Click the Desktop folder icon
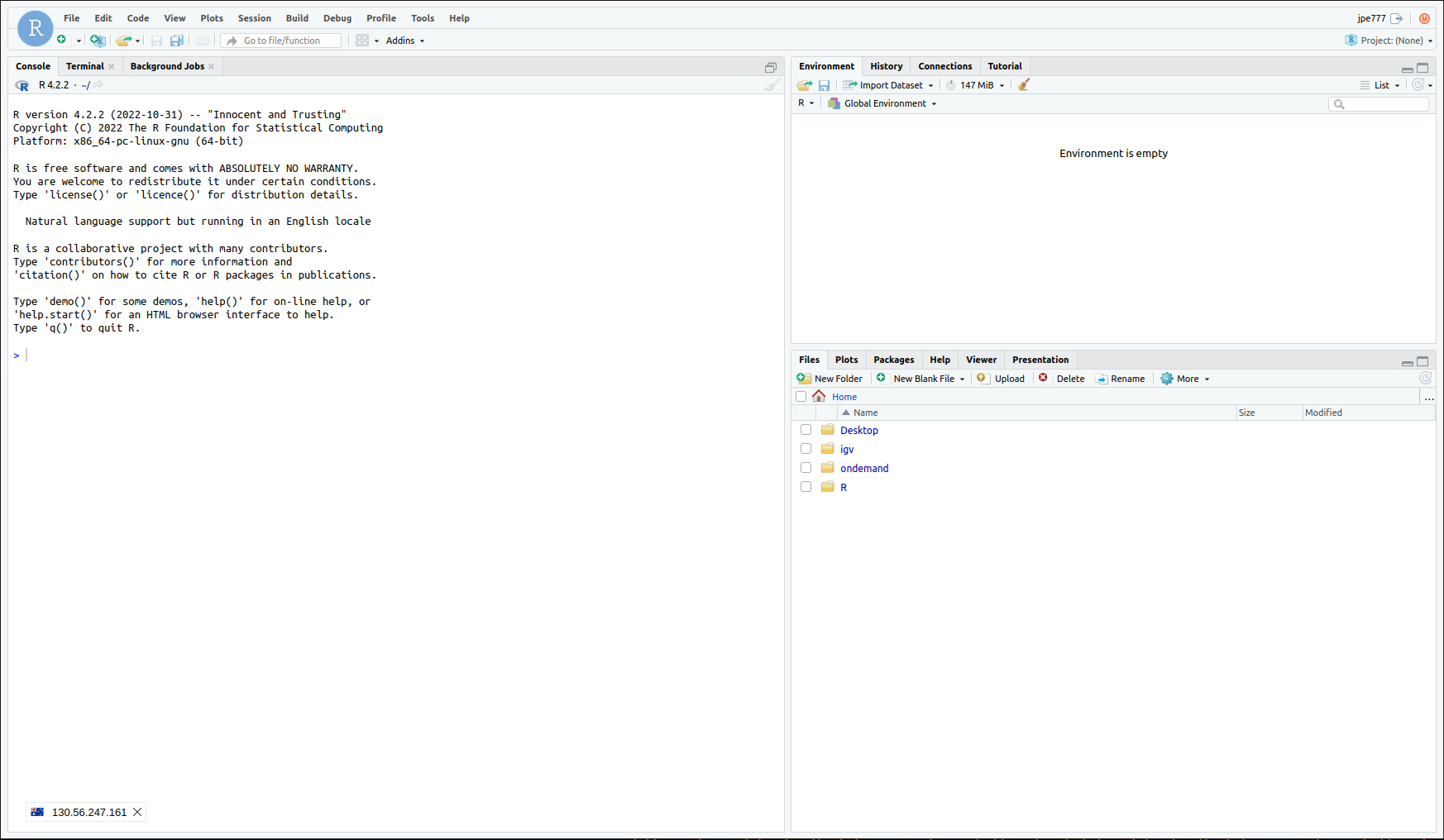 (828, 430)
